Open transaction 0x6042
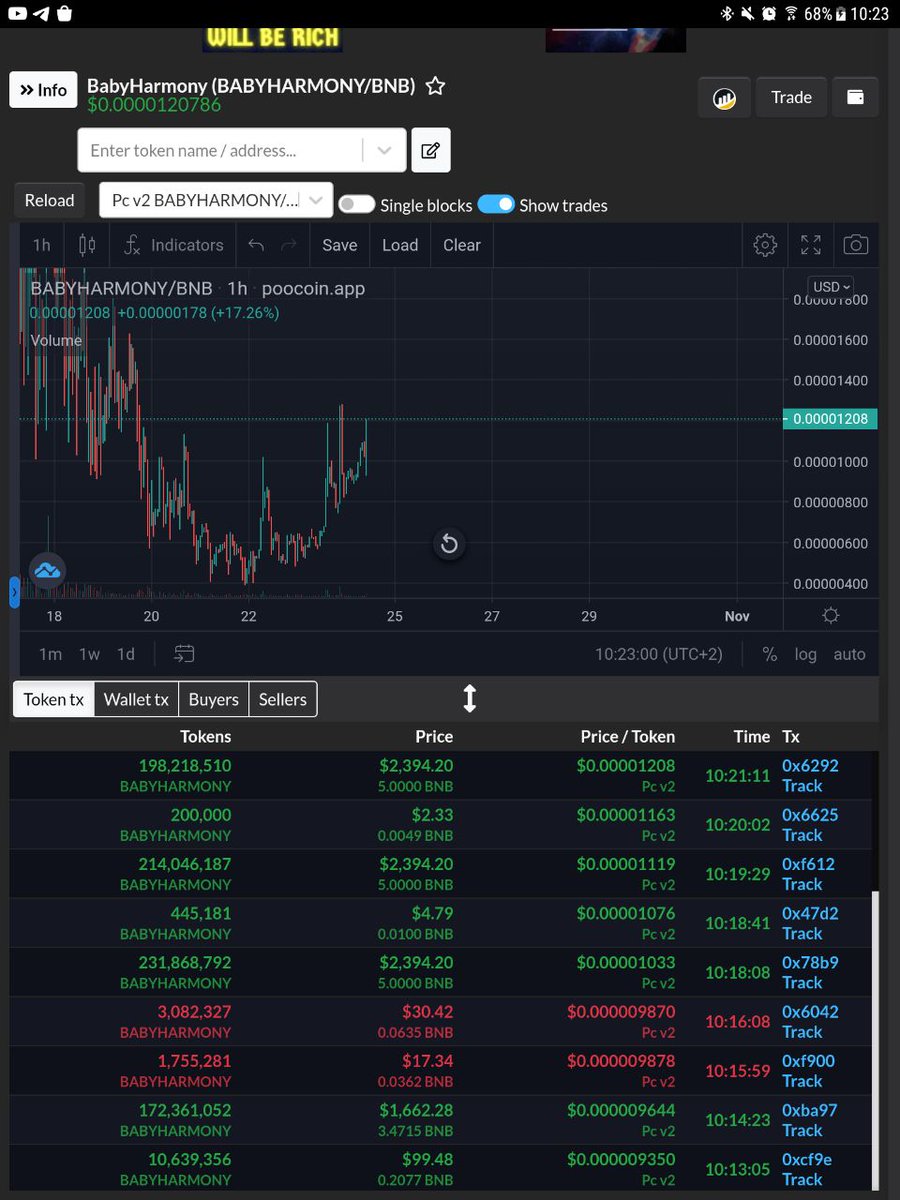900x1200 pixels. click(810, 1012)
